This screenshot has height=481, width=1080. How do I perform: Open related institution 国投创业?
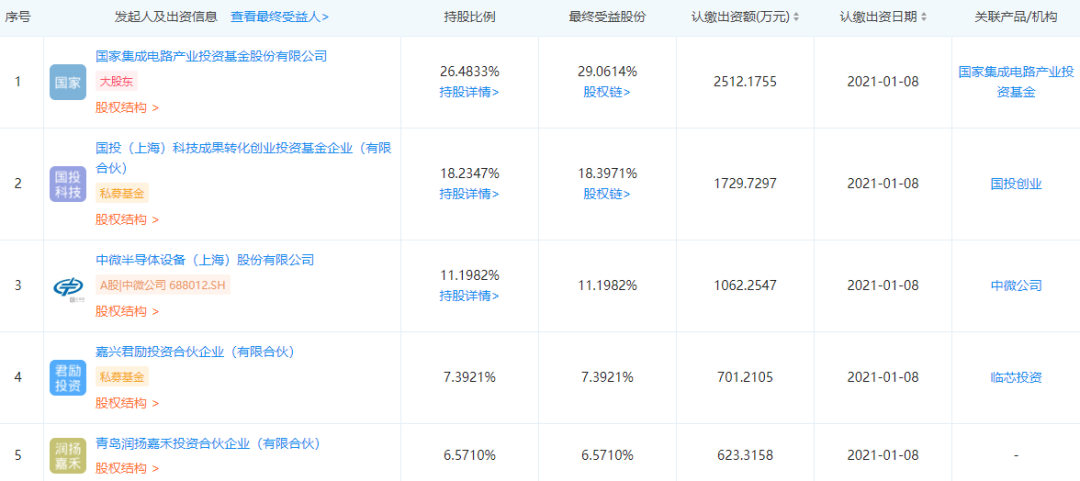[x=1016, y=184]
